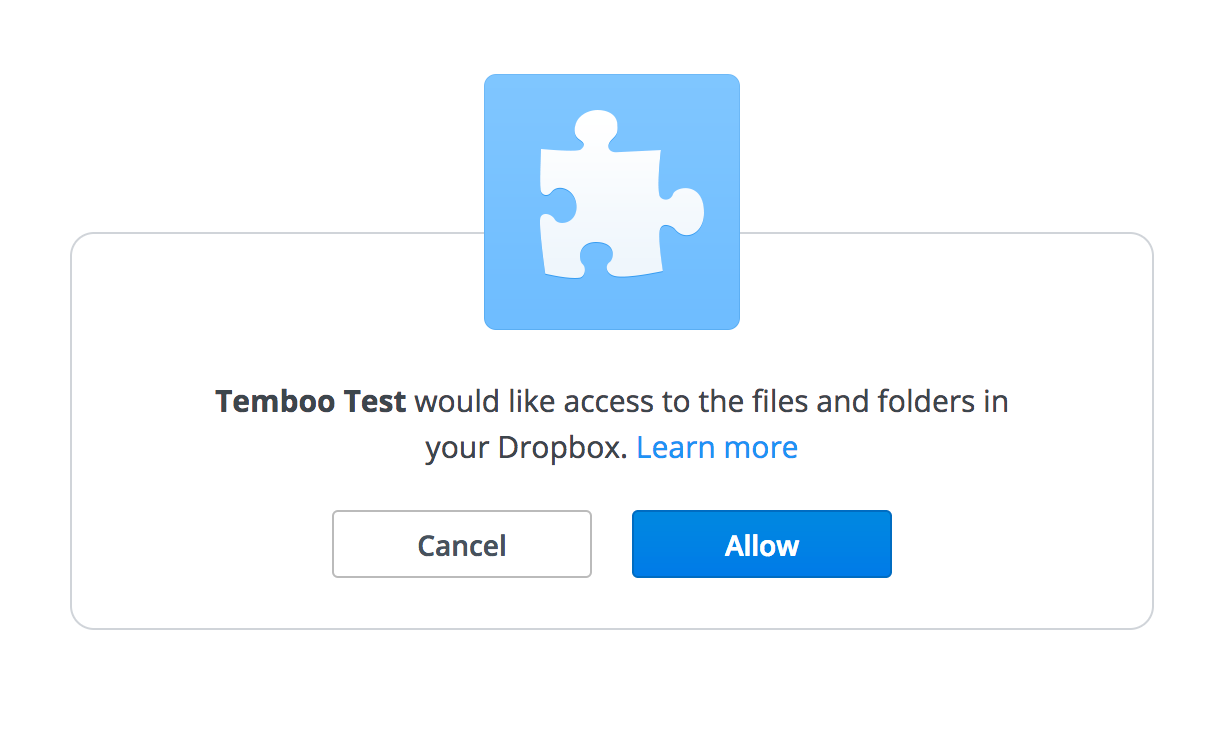
Task: Click empty space left of the Cancel button
Action: pyautogui.click(x=200, y=544)
